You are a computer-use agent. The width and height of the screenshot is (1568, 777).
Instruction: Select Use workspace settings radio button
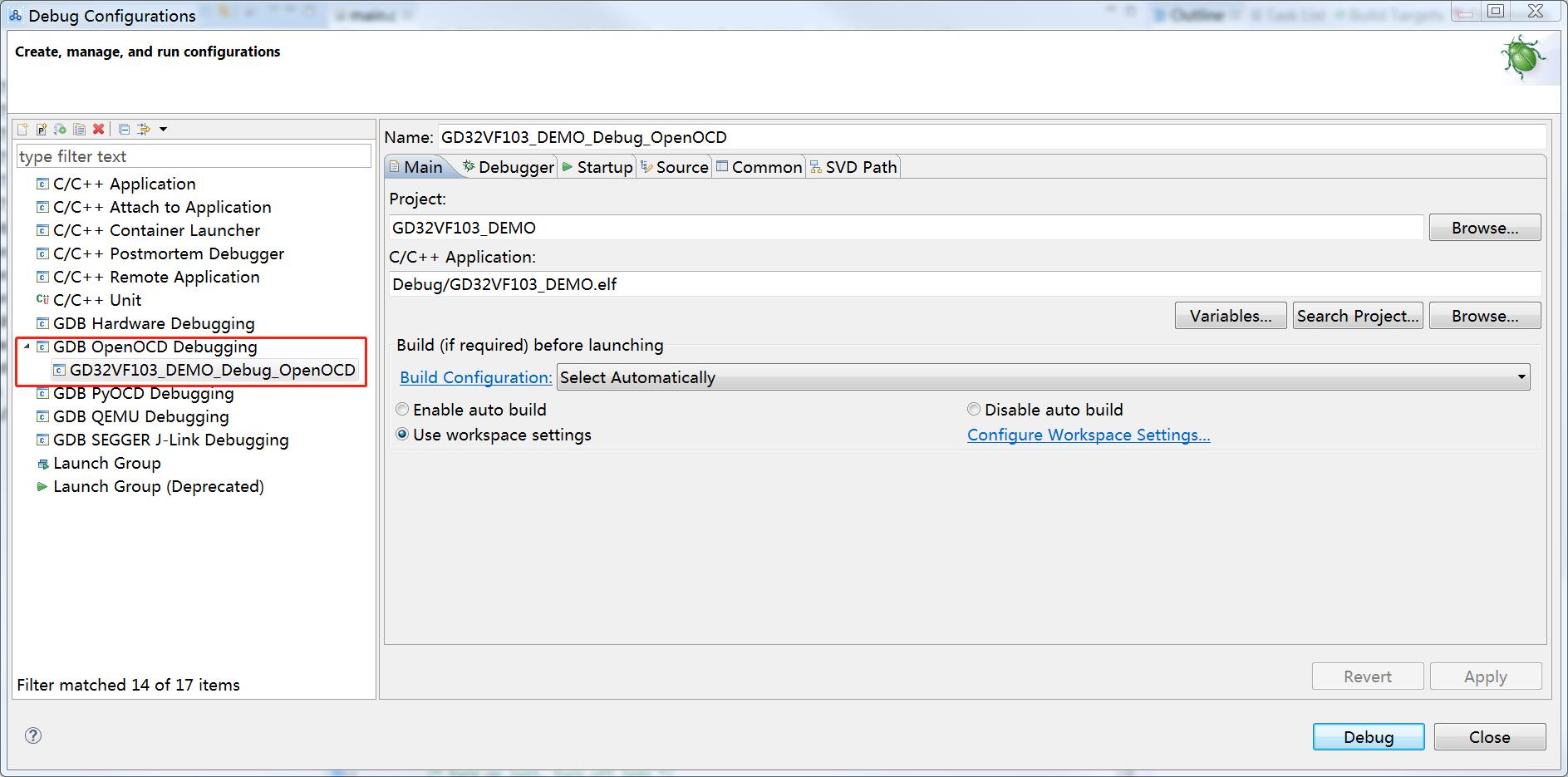tap(402, 434)
